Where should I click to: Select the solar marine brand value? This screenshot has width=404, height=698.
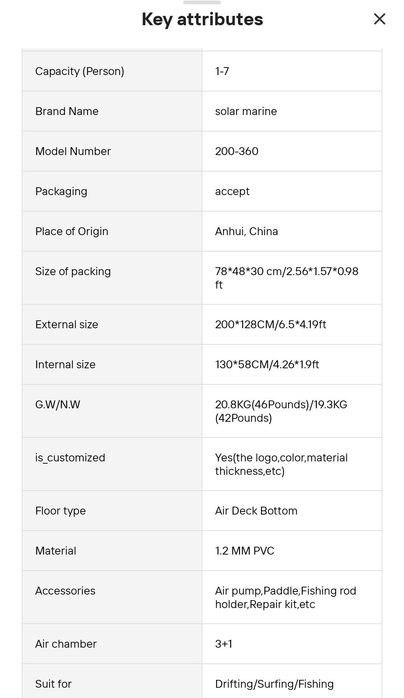(x=246, y=111)
